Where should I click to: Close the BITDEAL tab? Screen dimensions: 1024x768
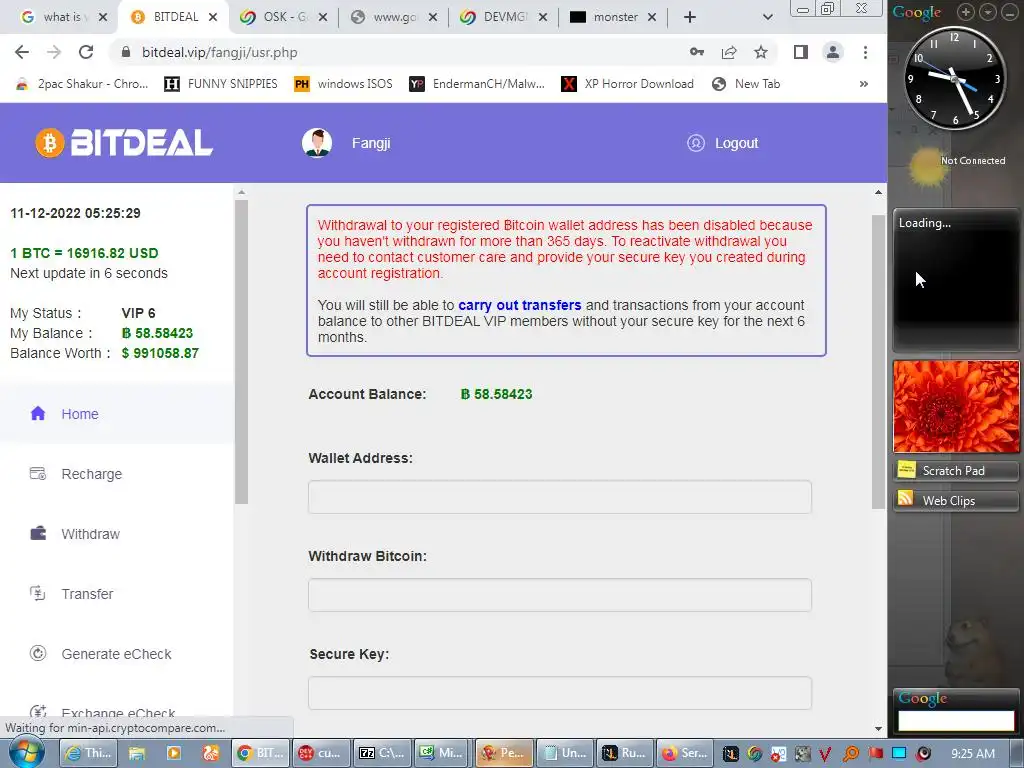[x=213, y=17]
